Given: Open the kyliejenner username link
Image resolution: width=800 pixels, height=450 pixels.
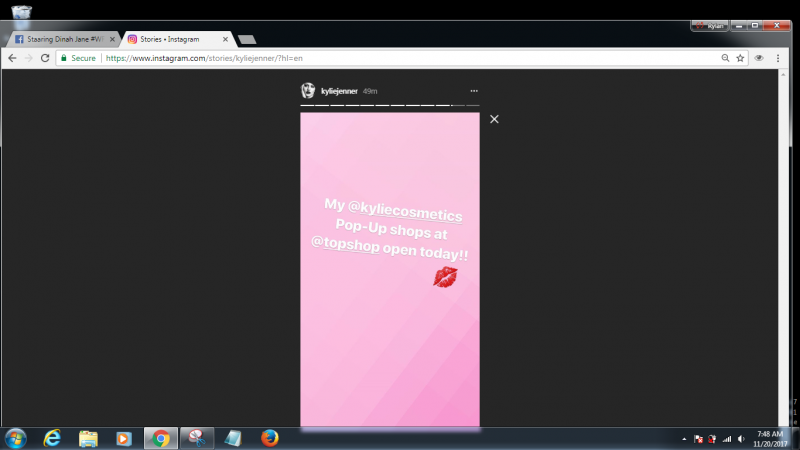Looking at the screenshot, I should pos(339,91).
